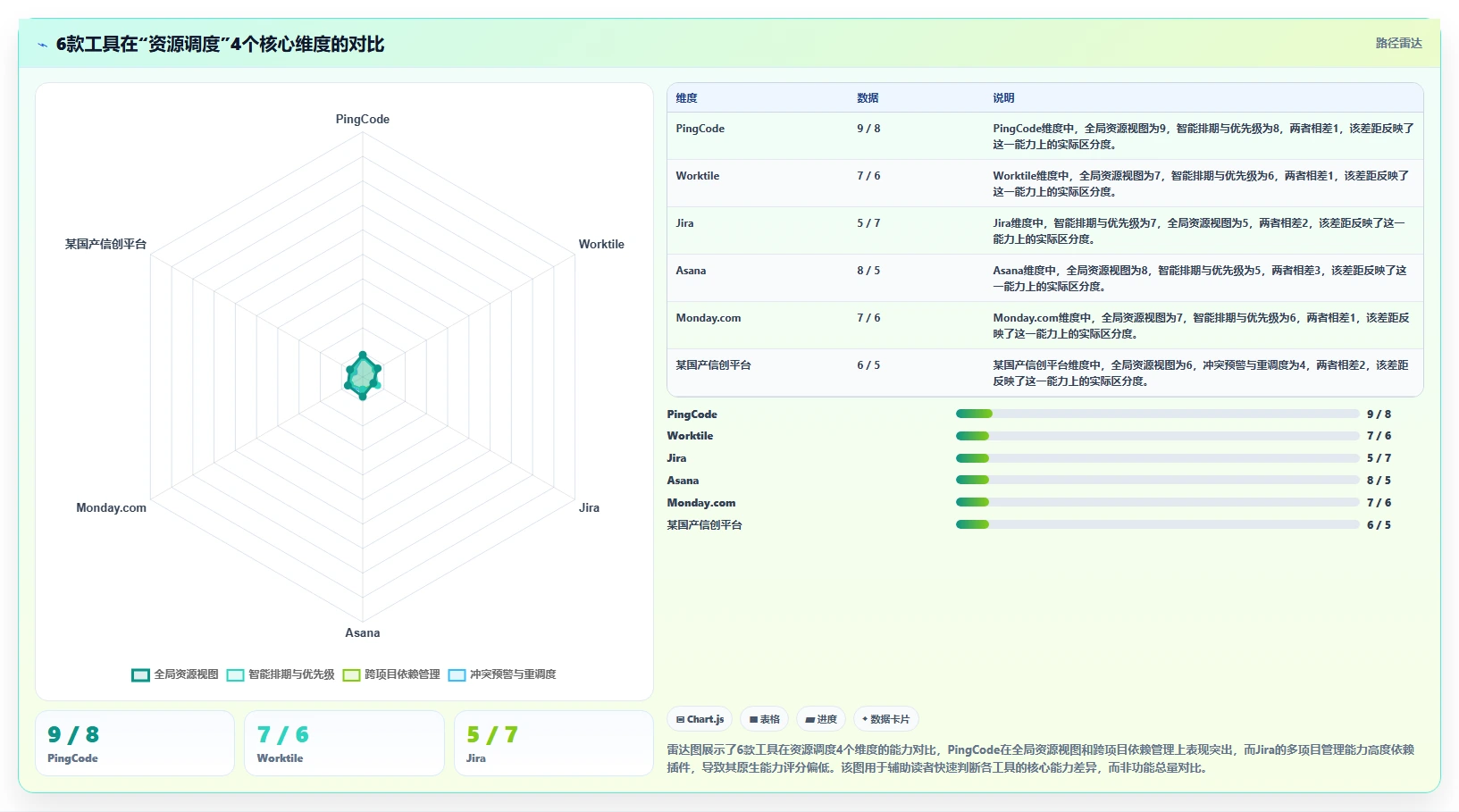Click the Monday.com progress bar

click(x=1158, y=502)
